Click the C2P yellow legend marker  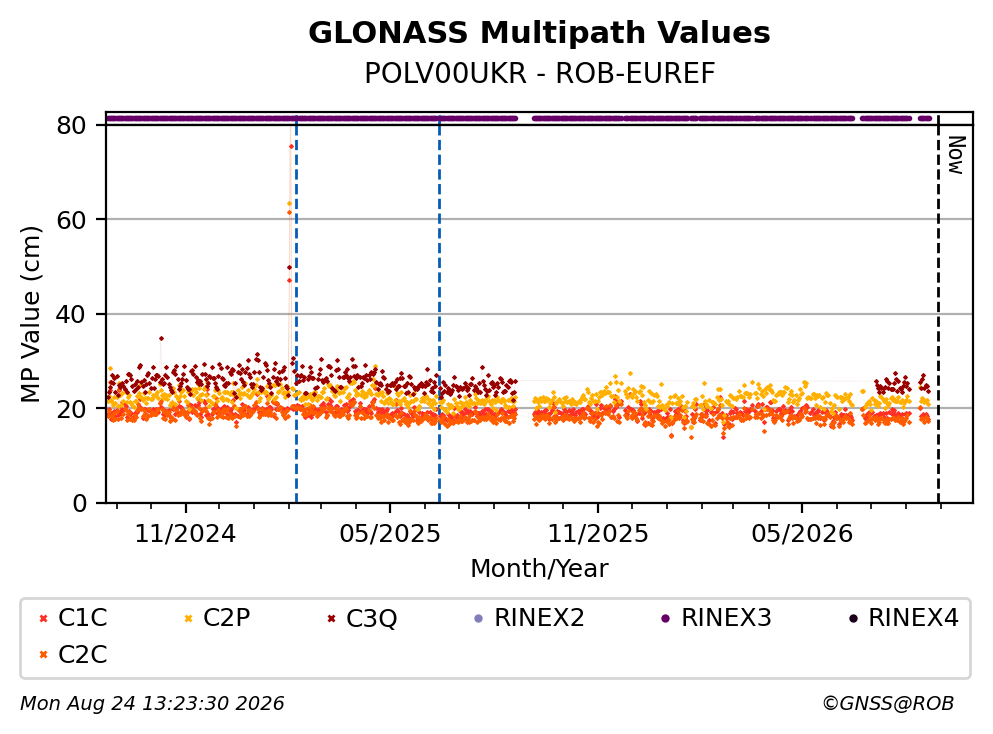(188, 618)
